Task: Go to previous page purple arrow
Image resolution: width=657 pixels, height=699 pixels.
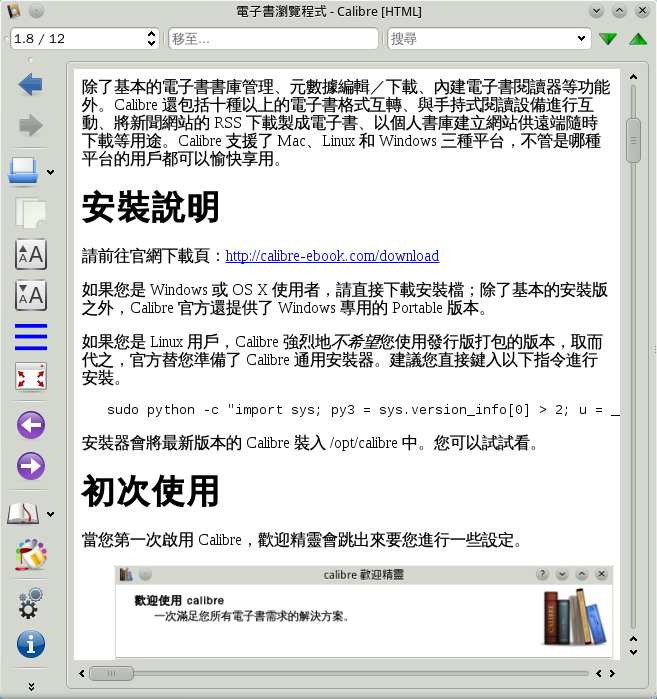Action: coord(31,425)
